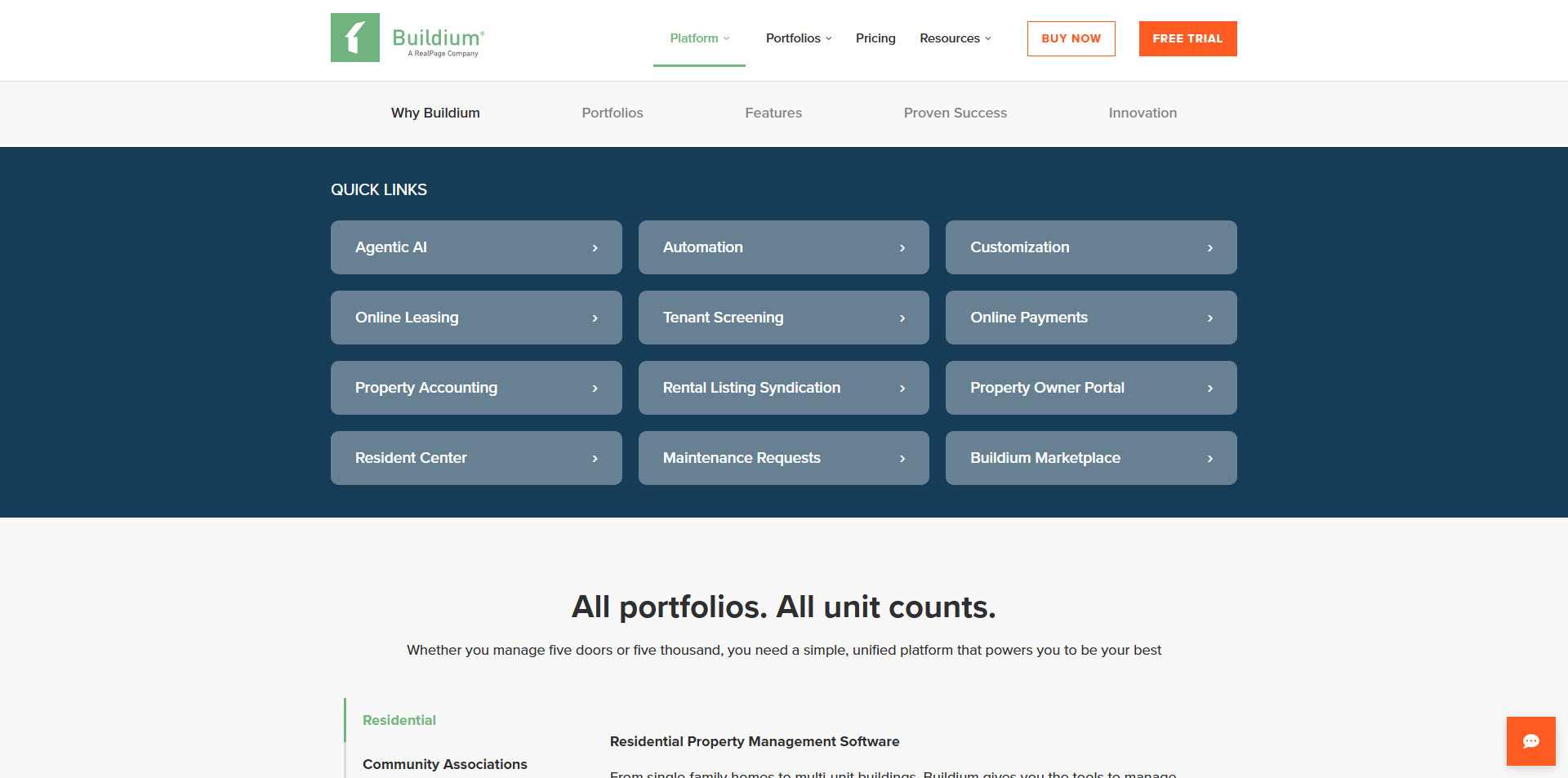Open the live chat bubble icon
The height and width of the screenshot is (778, 1568).
pos(1531,741)
